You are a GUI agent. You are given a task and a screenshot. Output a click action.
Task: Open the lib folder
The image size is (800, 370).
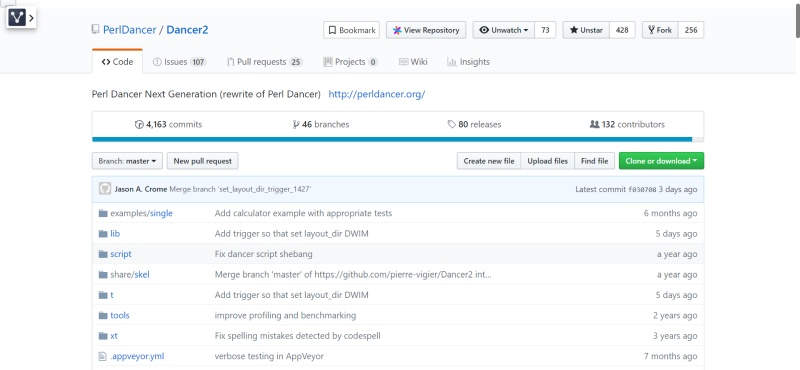point(115,234)
